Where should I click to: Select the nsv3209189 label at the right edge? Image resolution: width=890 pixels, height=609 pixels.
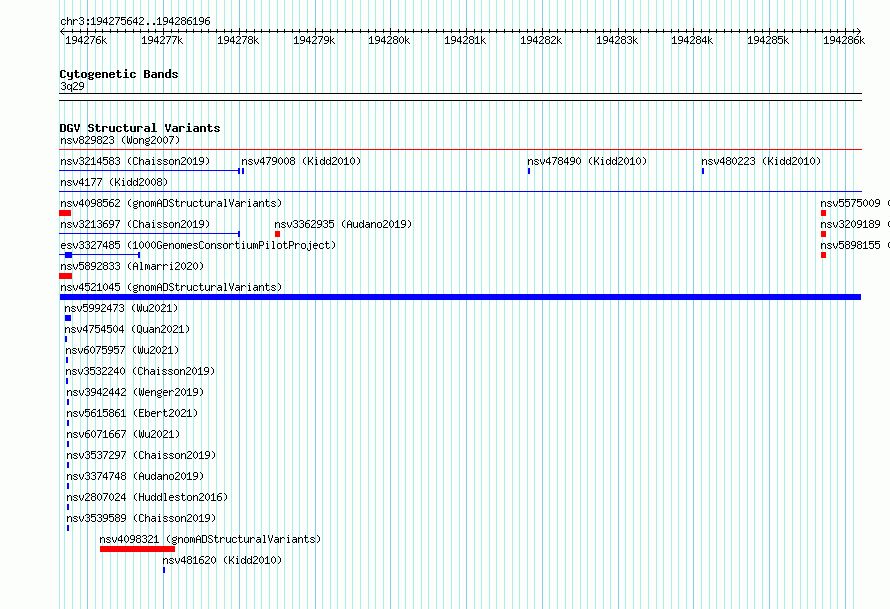click(x=854, y=224)
